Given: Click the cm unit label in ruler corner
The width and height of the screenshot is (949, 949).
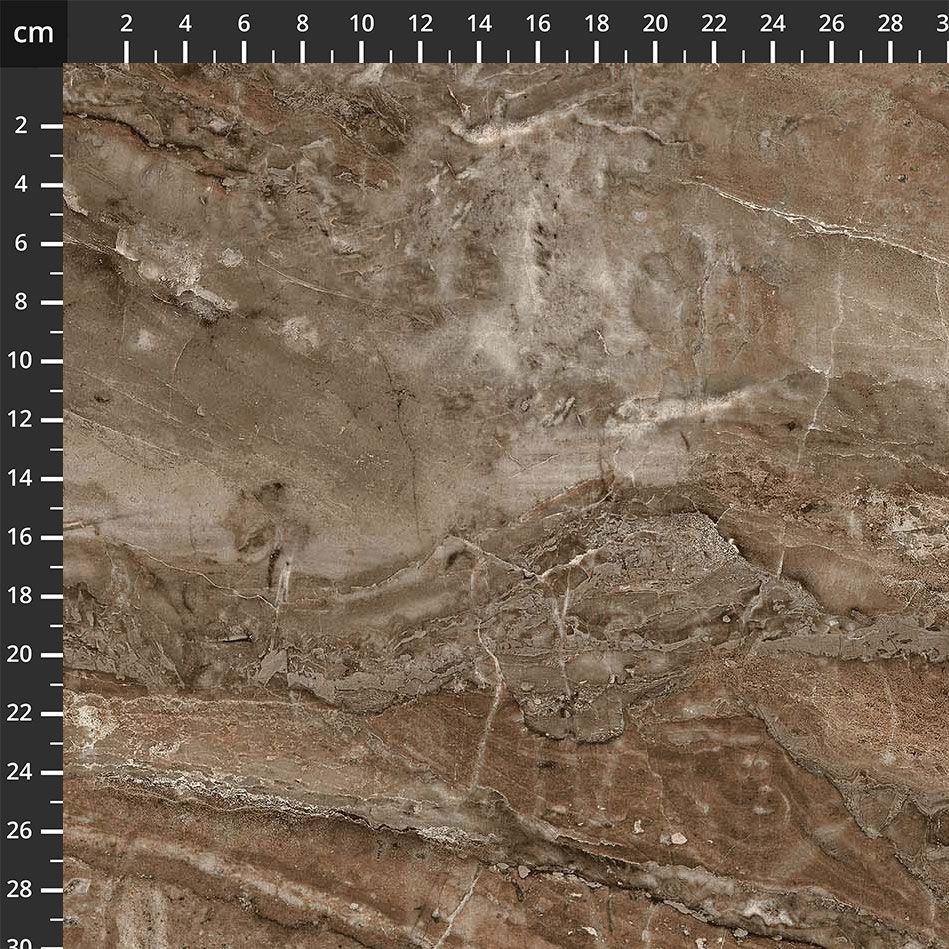Looking at the screenshot, I should click(33, 33).
